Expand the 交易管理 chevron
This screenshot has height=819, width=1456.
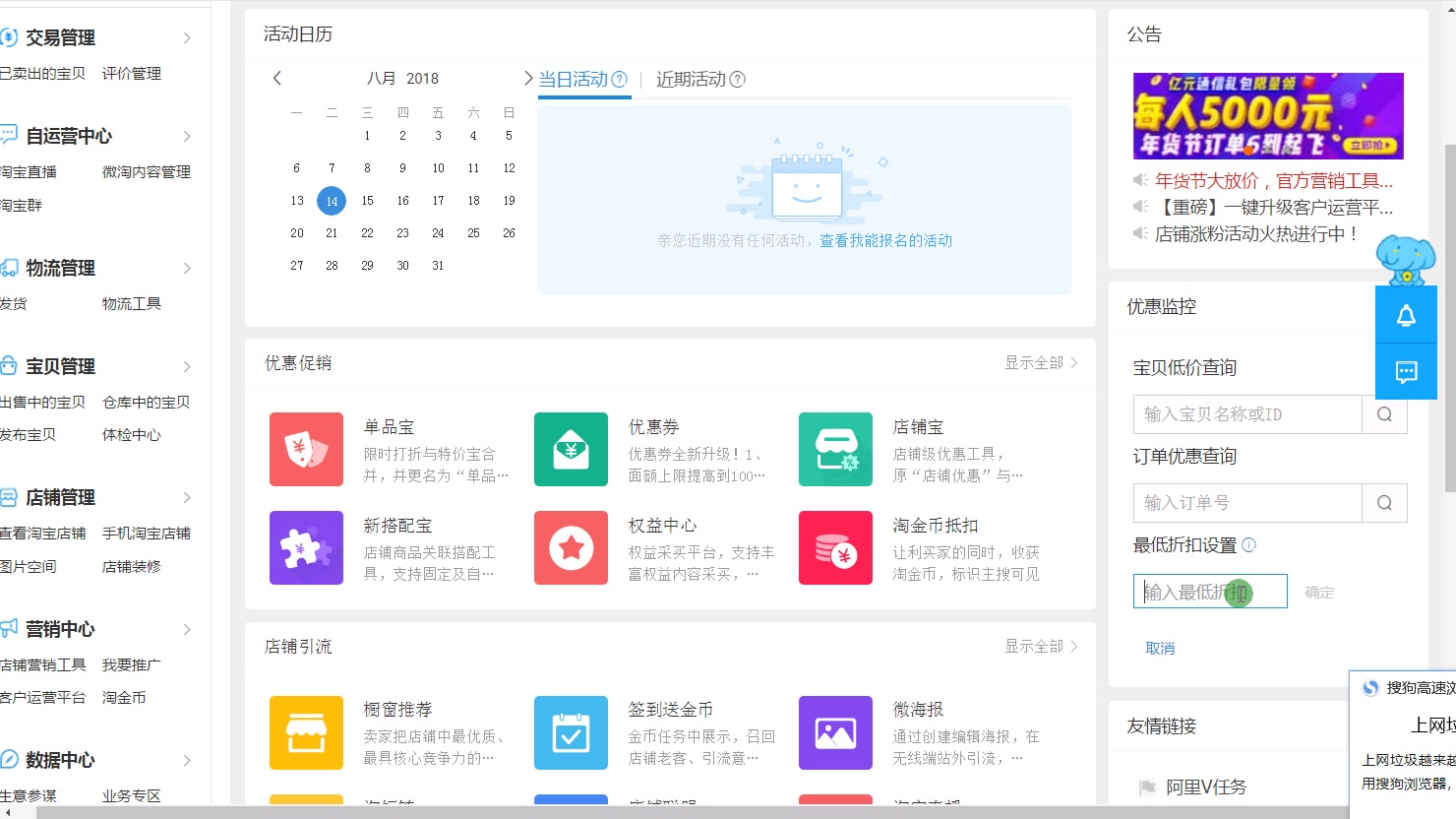tap(187, 37)
